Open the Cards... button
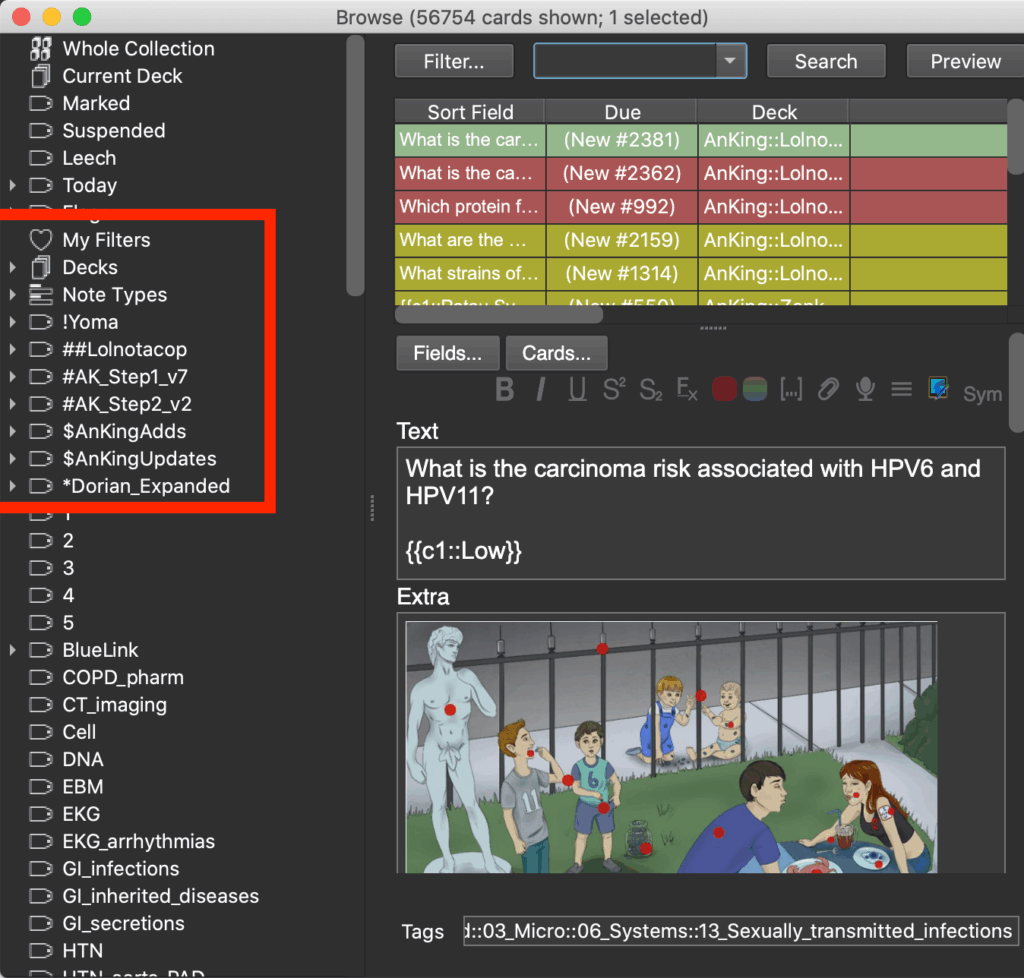This screenshot has width=1024, height=978. point(556,353)
